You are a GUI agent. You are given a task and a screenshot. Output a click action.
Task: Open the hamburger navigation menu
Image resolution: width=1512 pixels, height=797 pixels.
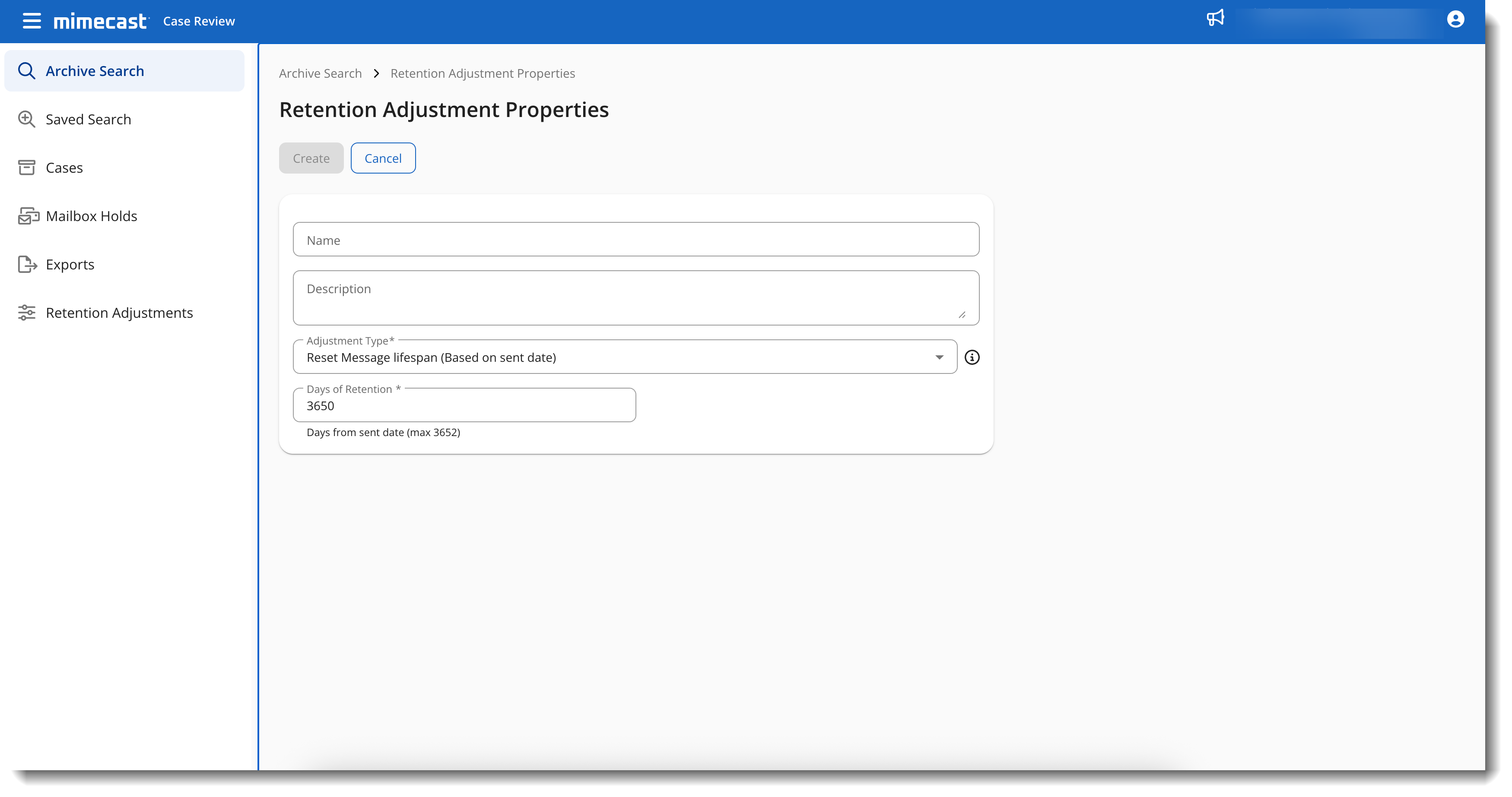pyautogui.click(x=32, y=21)
